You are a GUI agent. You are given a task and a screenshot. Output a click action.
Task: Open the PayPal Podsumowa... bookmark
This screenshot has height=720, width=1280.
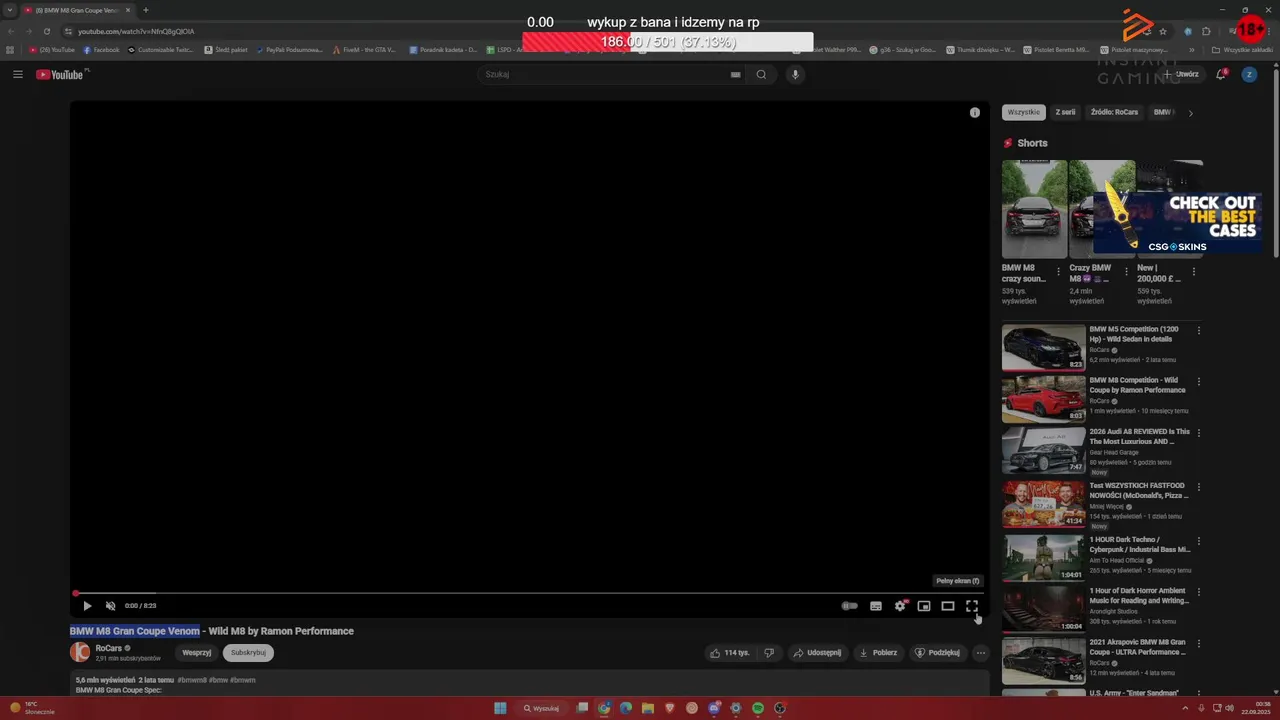[x=289, y=50]
